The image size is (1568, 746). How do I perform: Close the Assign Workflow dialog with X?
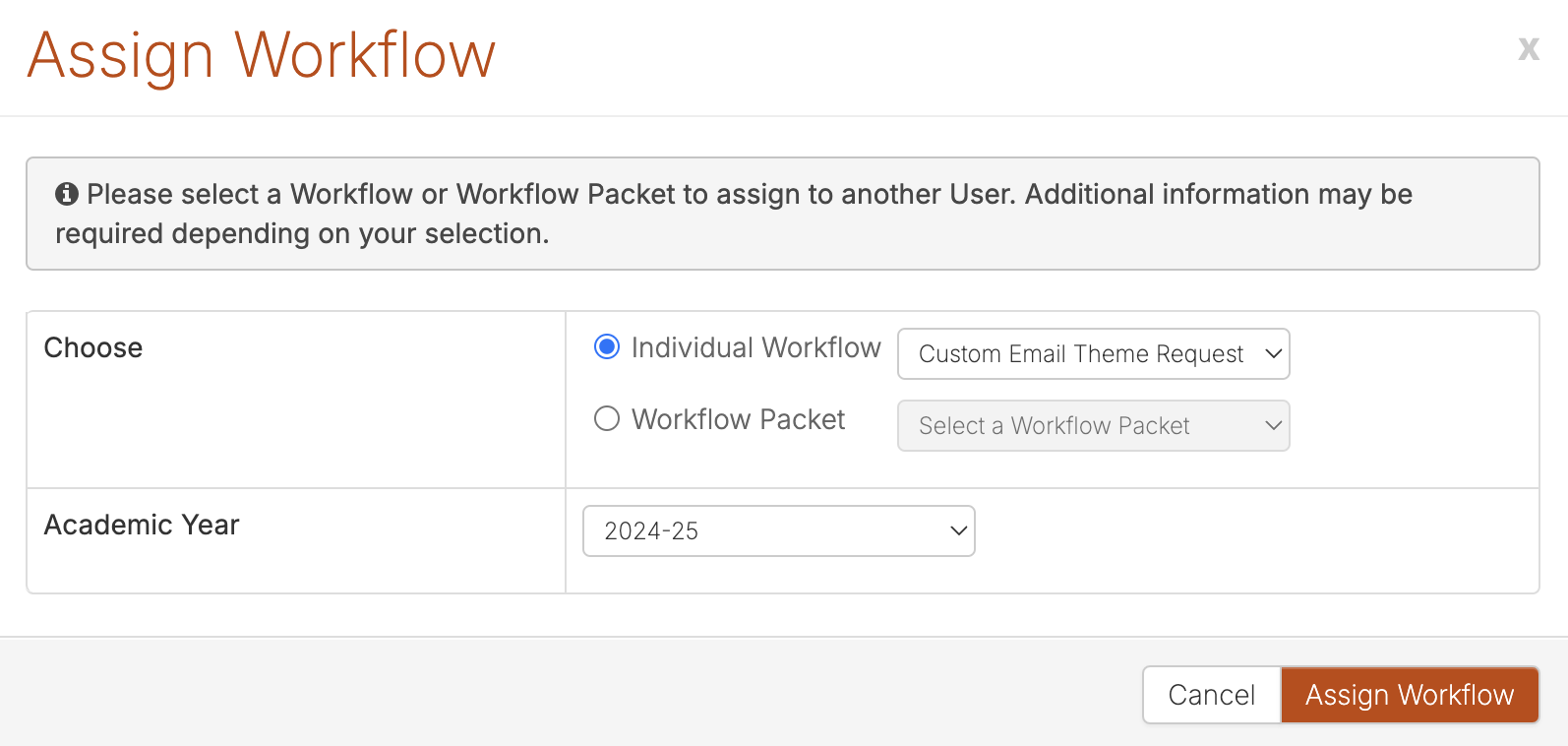(1528, 48)
